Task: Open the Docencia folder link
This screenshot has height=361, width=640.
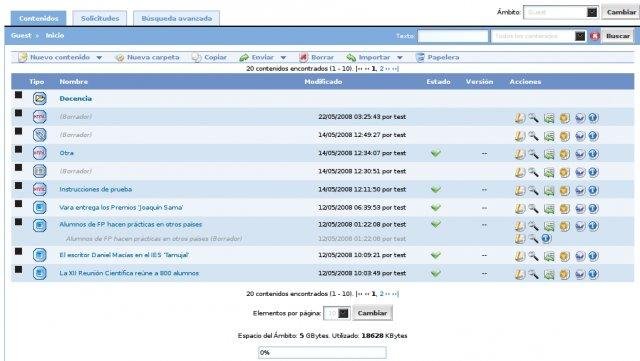Action: [76, 98]
